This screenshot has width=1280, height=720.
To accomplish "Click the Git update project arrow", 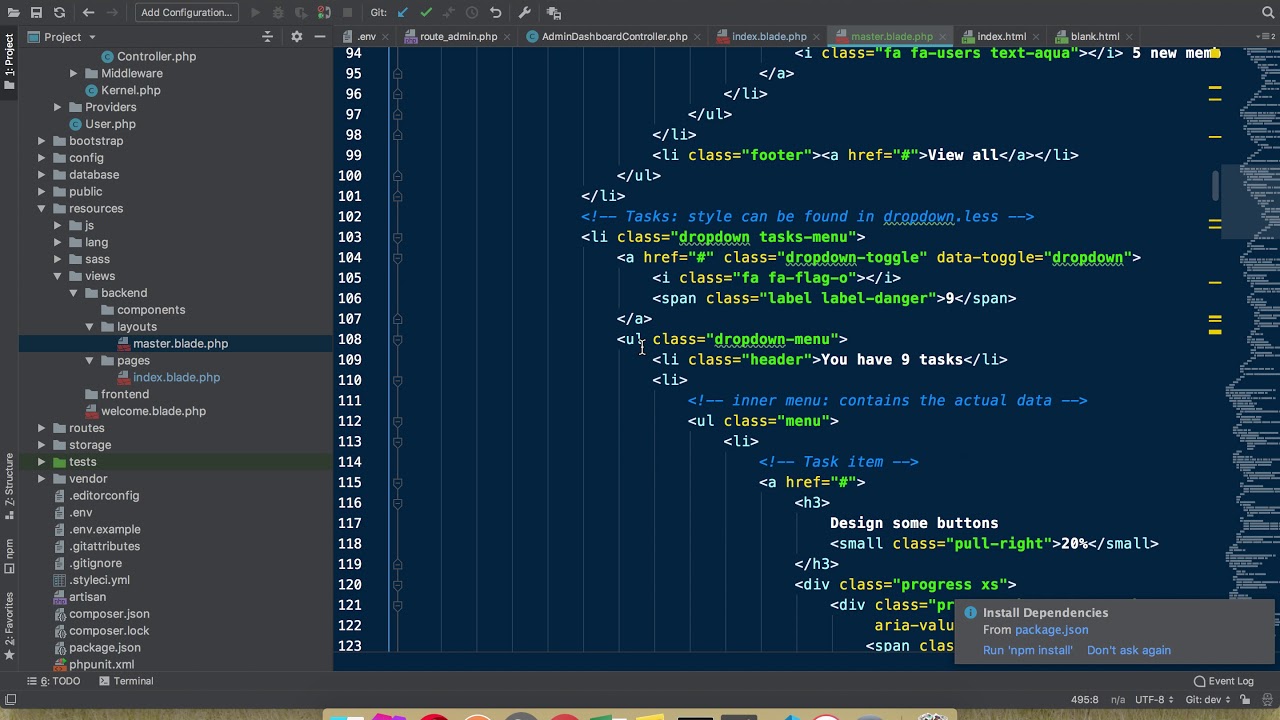I will pos(402,12).
